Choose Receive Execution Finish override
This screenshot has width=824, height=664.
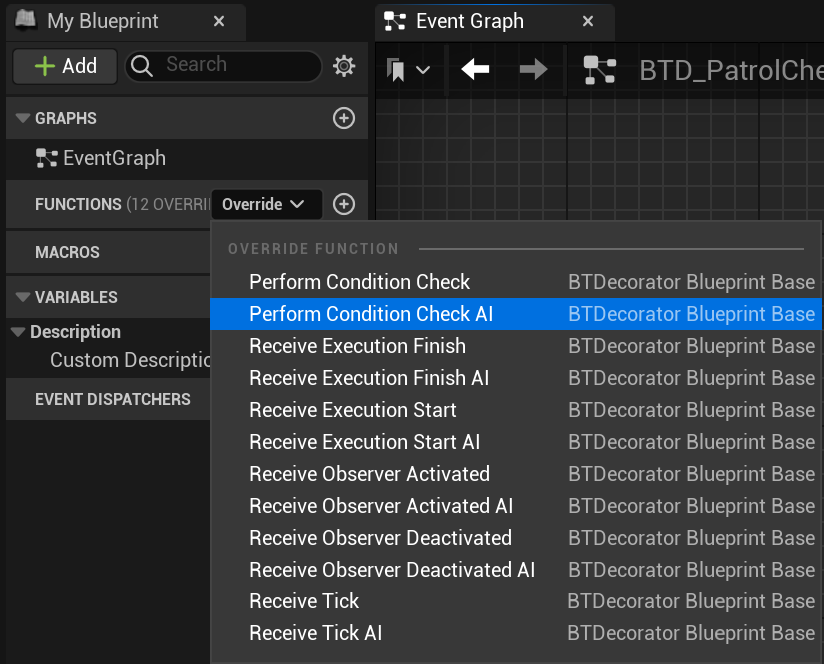click(516, 346)
